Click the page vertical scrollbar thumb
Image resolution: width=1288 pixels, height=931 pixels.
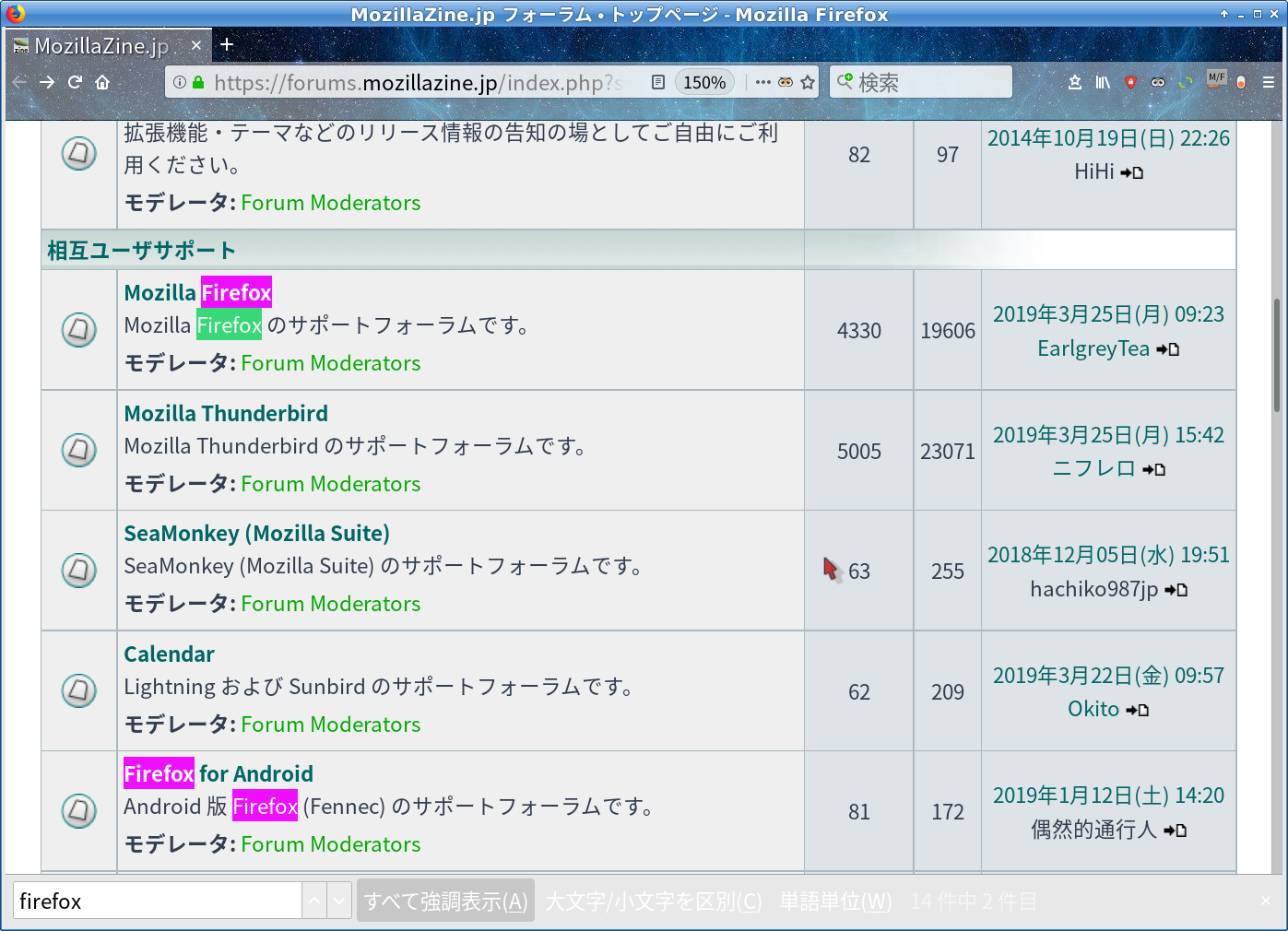(1276, 355)
